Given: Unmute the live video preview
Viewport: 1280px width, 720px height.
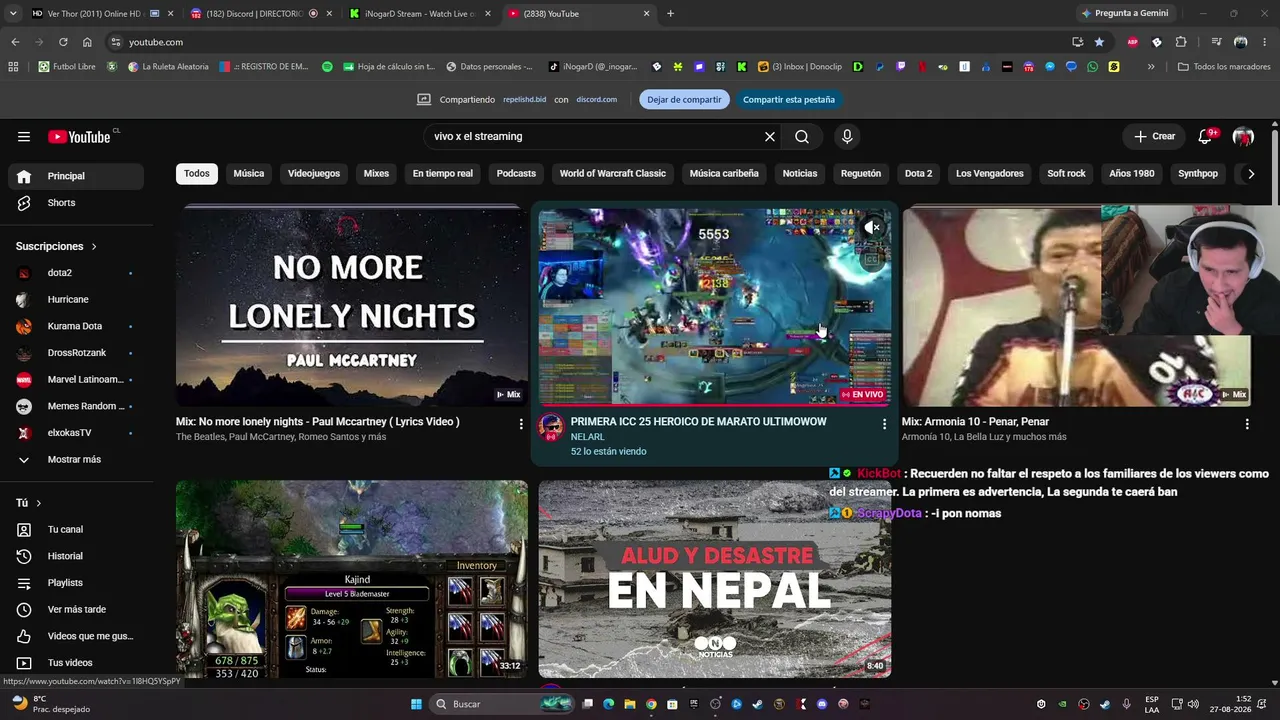Looking at the screenshot, I should point(872,228).
